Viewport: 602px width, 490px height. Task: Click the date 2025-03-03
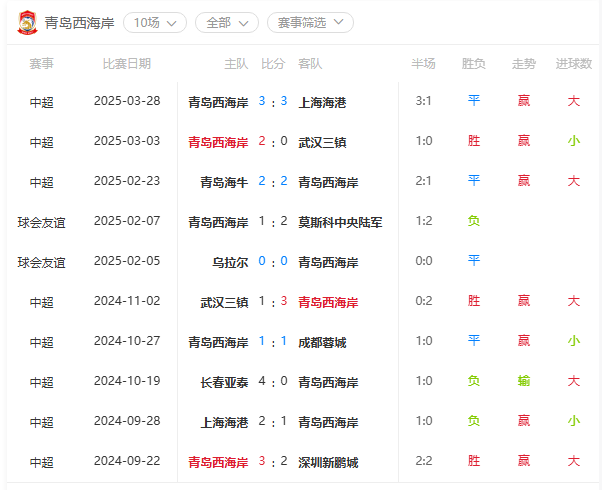tap(127, 141)
